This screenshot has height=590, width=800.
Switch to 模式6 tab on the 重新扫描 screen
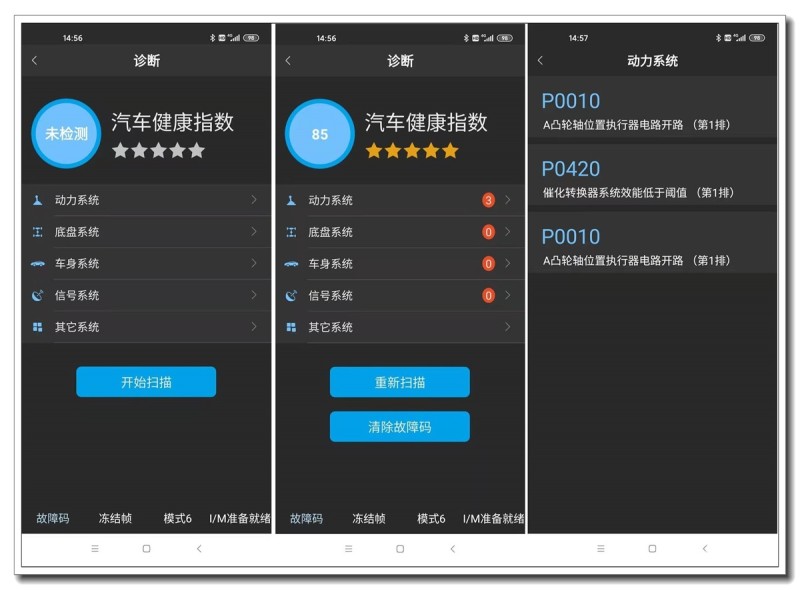click(431, 518)
